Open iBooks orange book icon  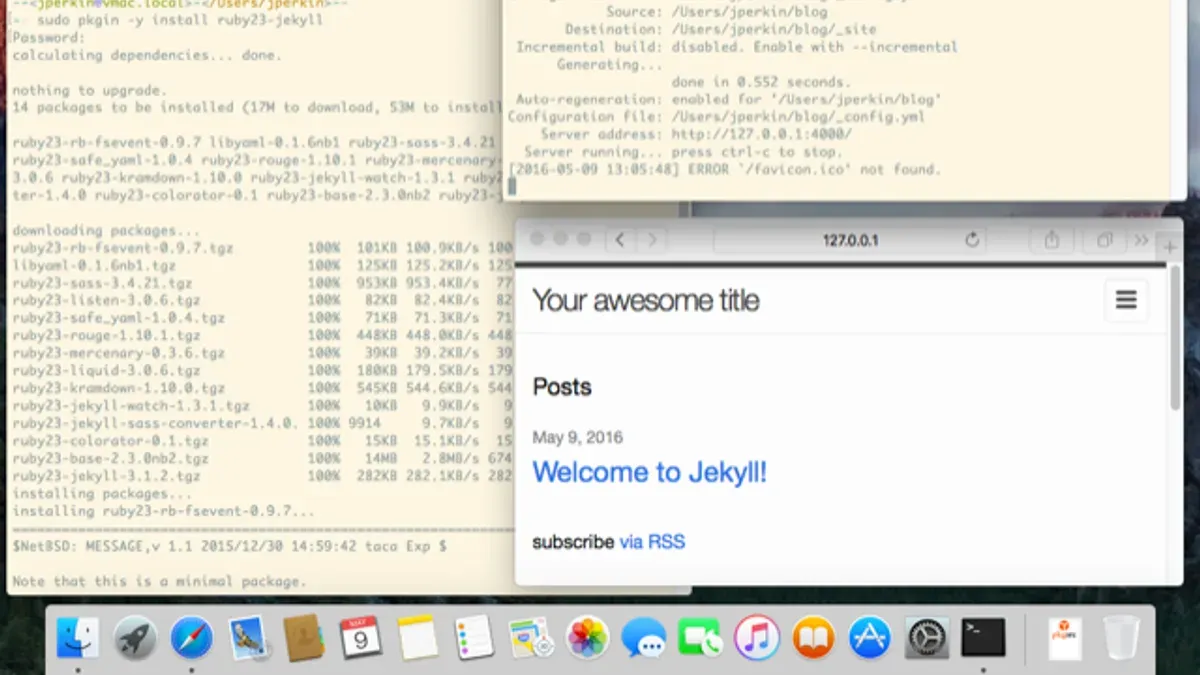[814, 637]
